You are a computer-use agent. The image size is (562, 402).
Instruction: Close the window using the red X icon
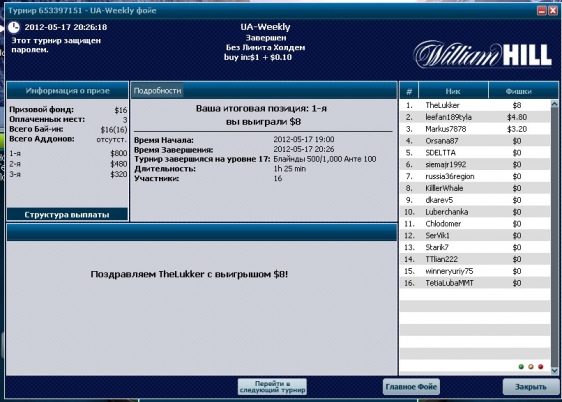(x=553, y=11)
